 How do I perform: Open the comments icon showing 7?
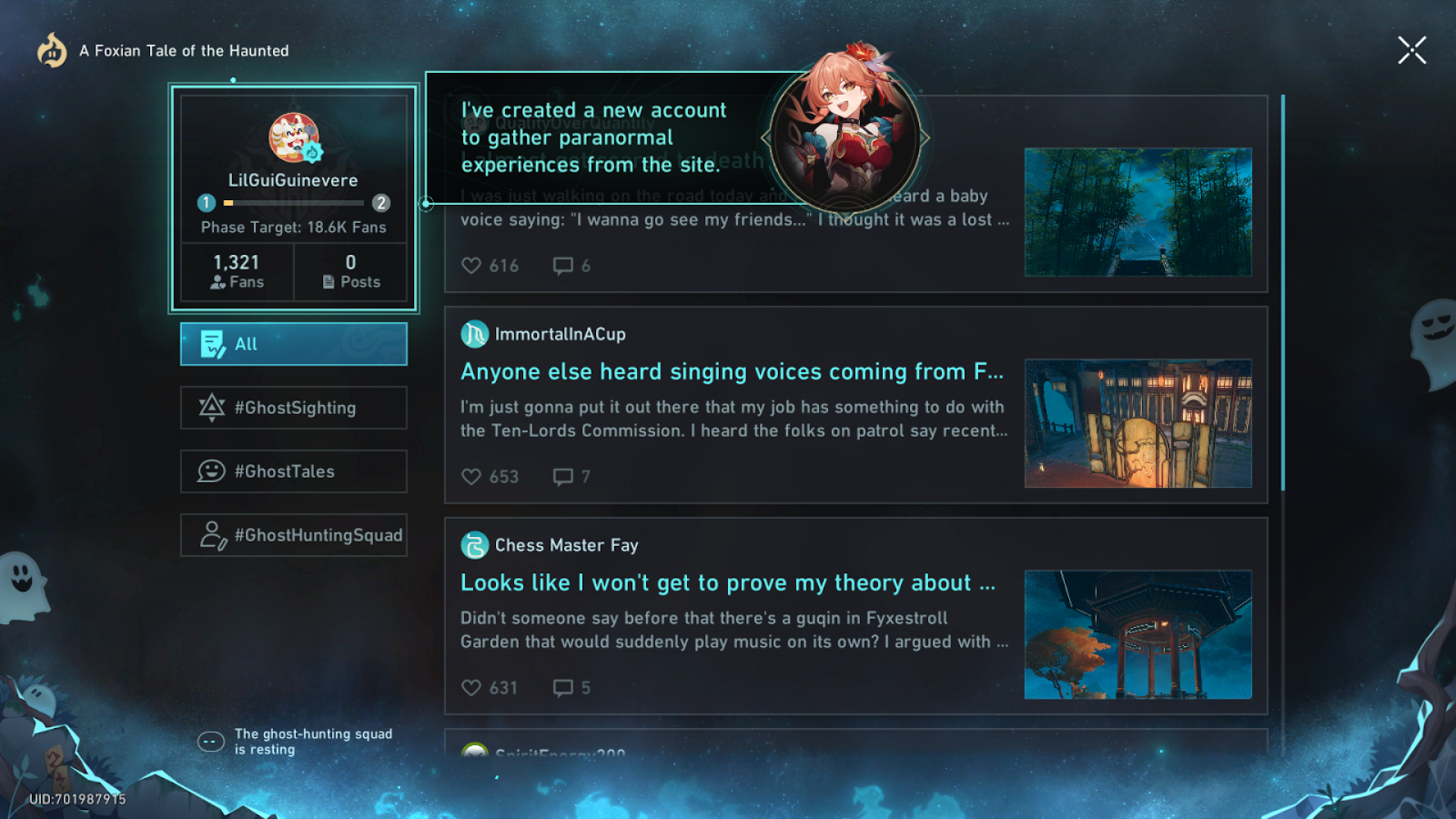click(x=563, y=477)
